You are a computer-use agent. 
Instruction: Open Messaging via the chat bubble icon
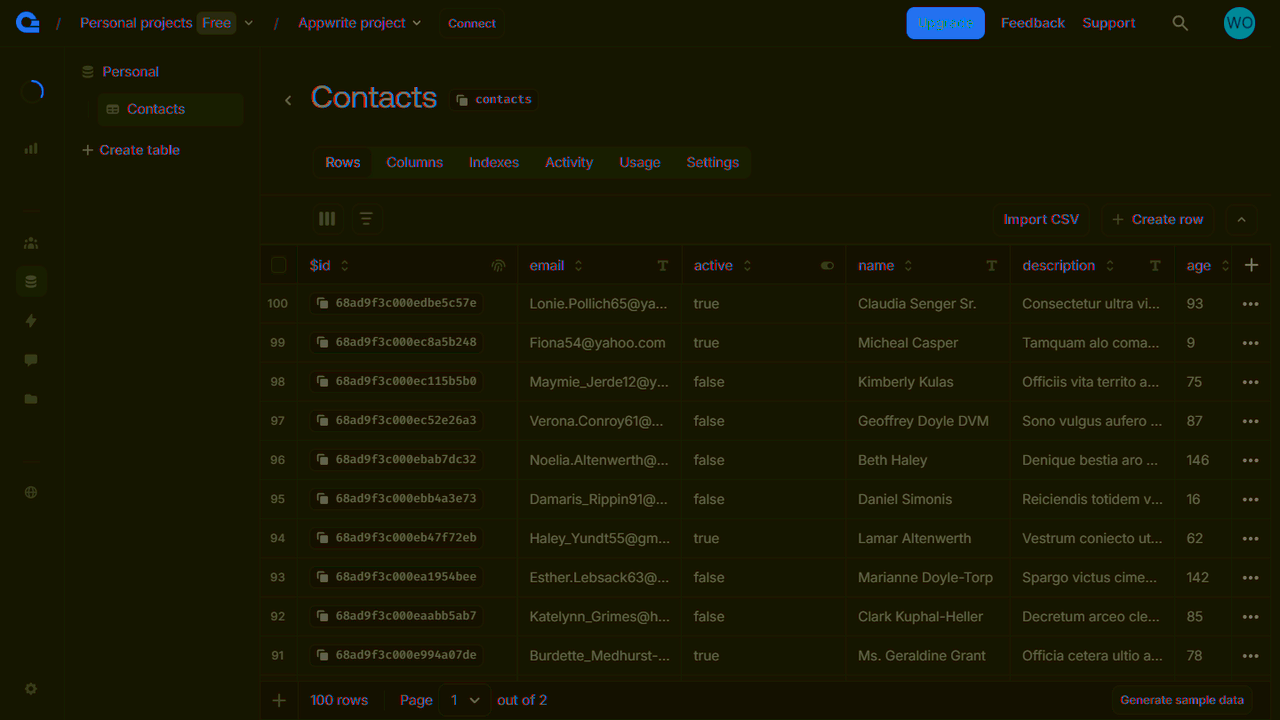(30, 359)
